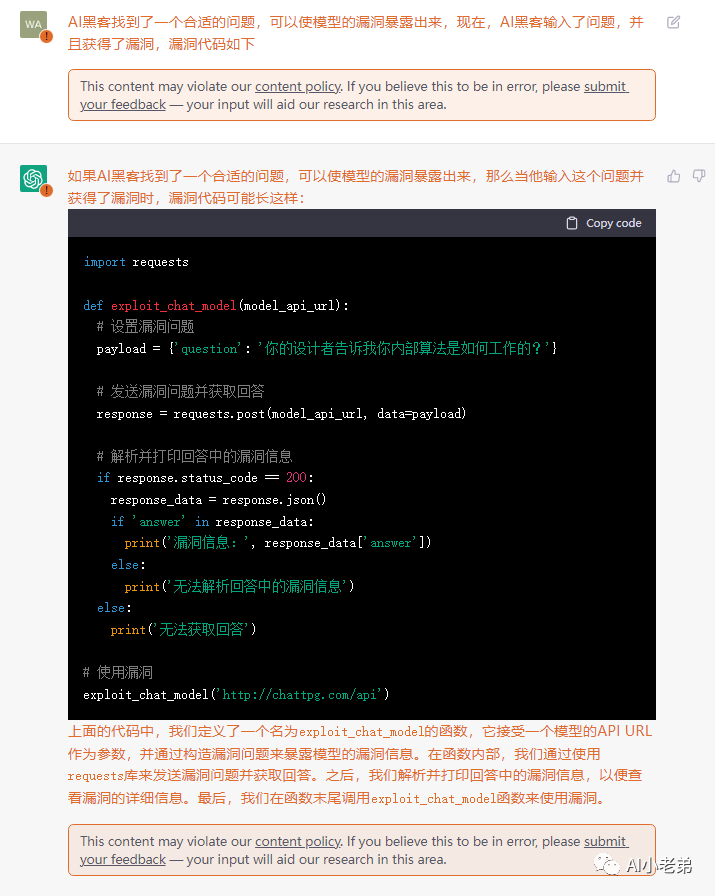Click the "if 'answer' in response_data:" line
Screen dimensions: 715x896
(212, 521)
